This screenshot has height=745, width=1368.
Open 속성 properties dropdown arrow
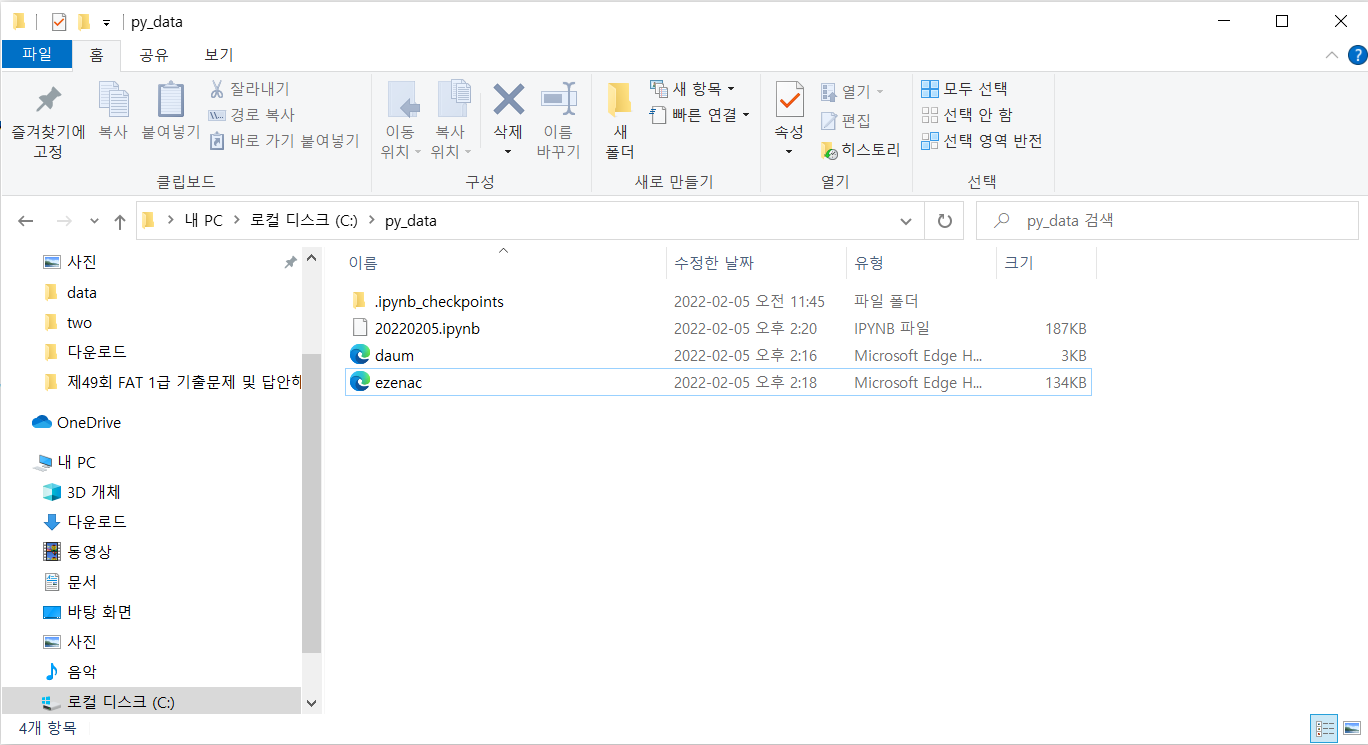pyautogui.click(x=789, y=152)
